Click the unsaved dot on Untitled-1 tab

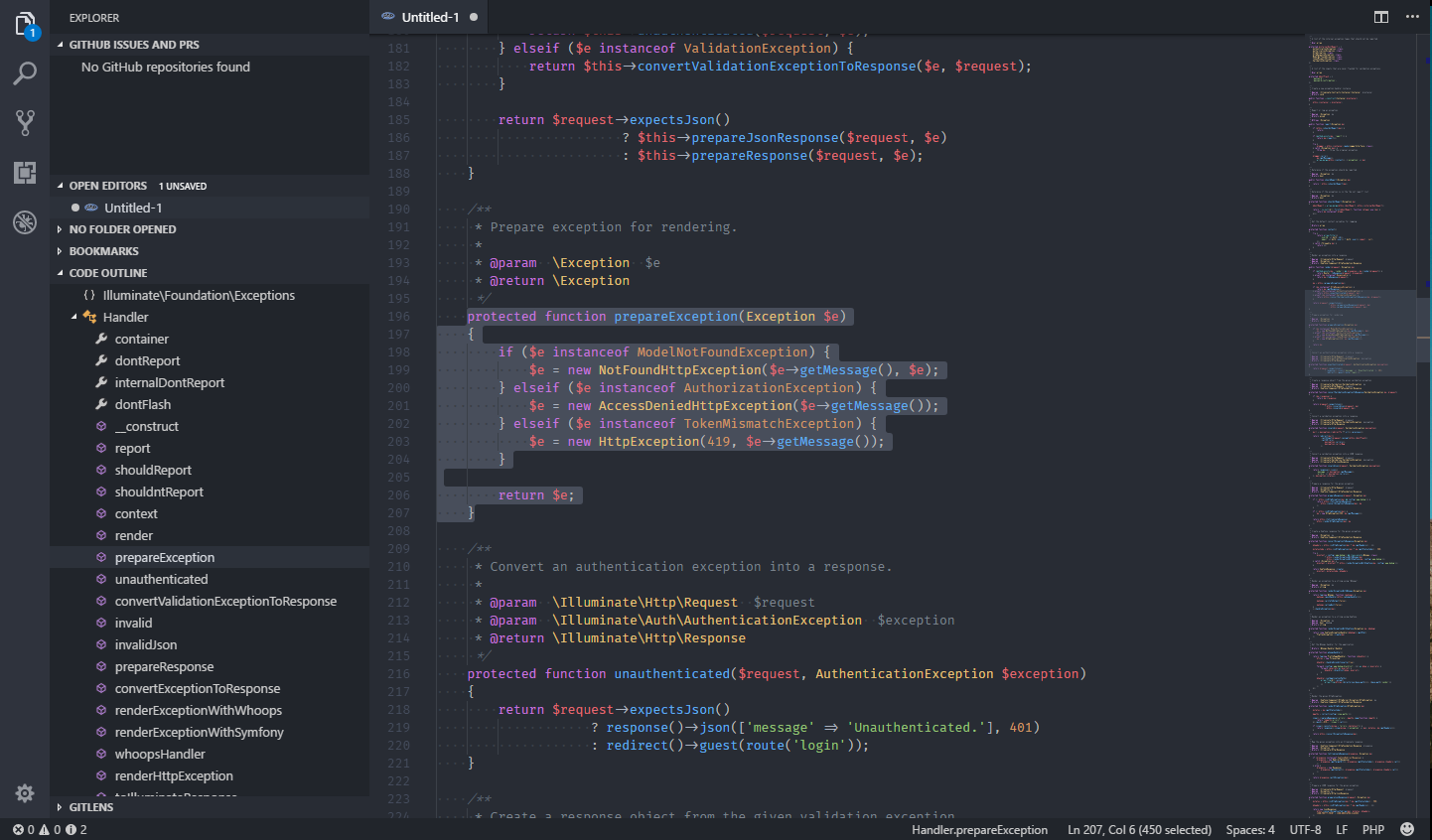474,17
